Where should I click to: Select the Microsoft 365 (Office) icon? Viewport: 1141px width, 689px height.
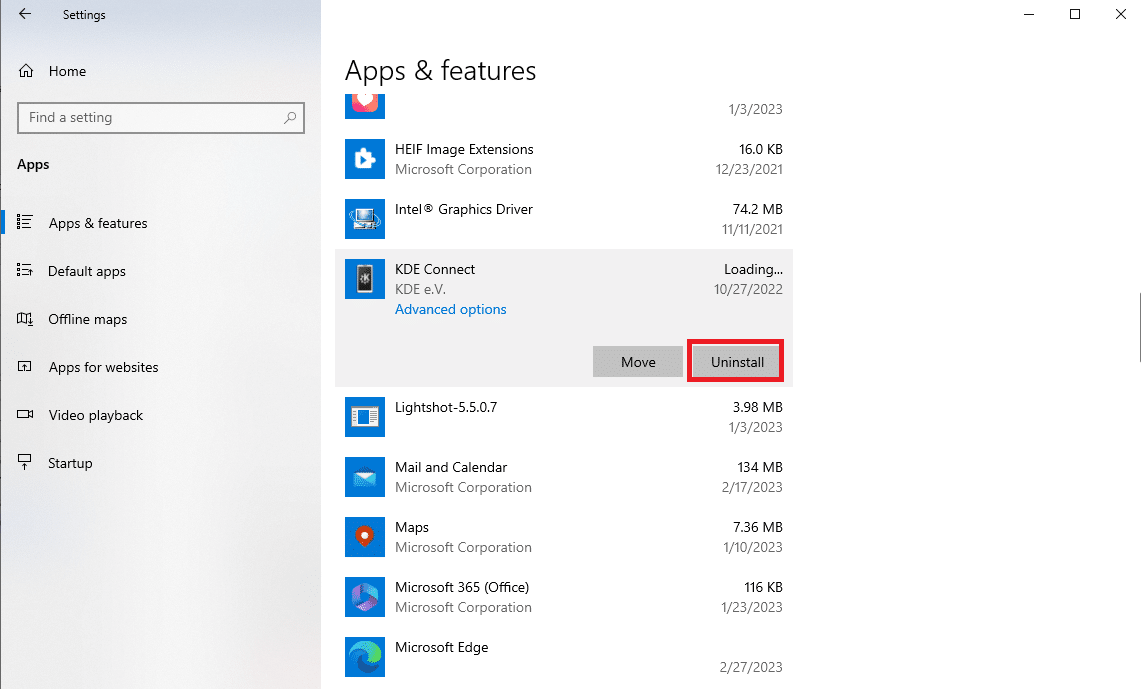pos(365,597)
